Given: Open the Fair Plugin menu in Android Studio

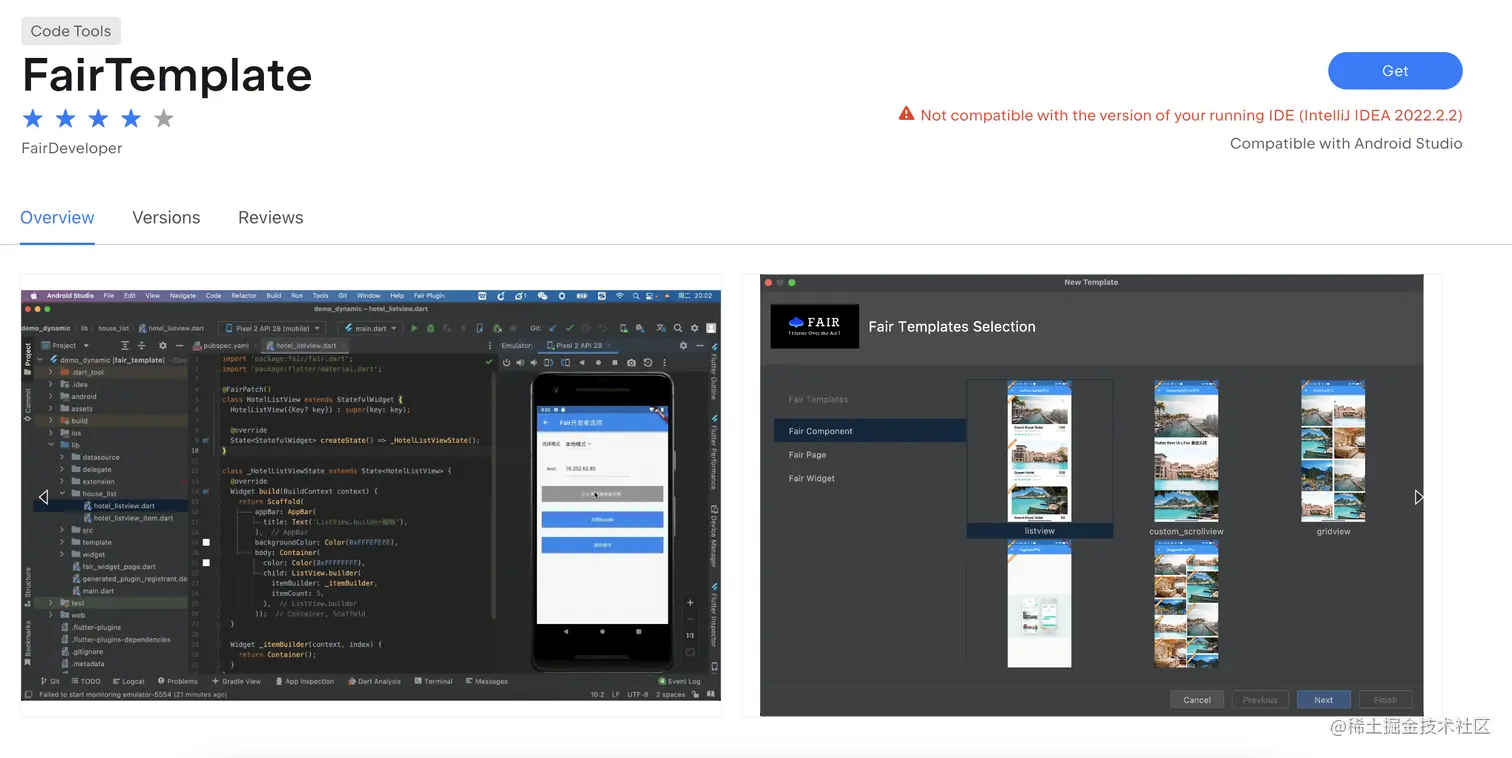Looking at the screenshot, I should pos(429,296).
